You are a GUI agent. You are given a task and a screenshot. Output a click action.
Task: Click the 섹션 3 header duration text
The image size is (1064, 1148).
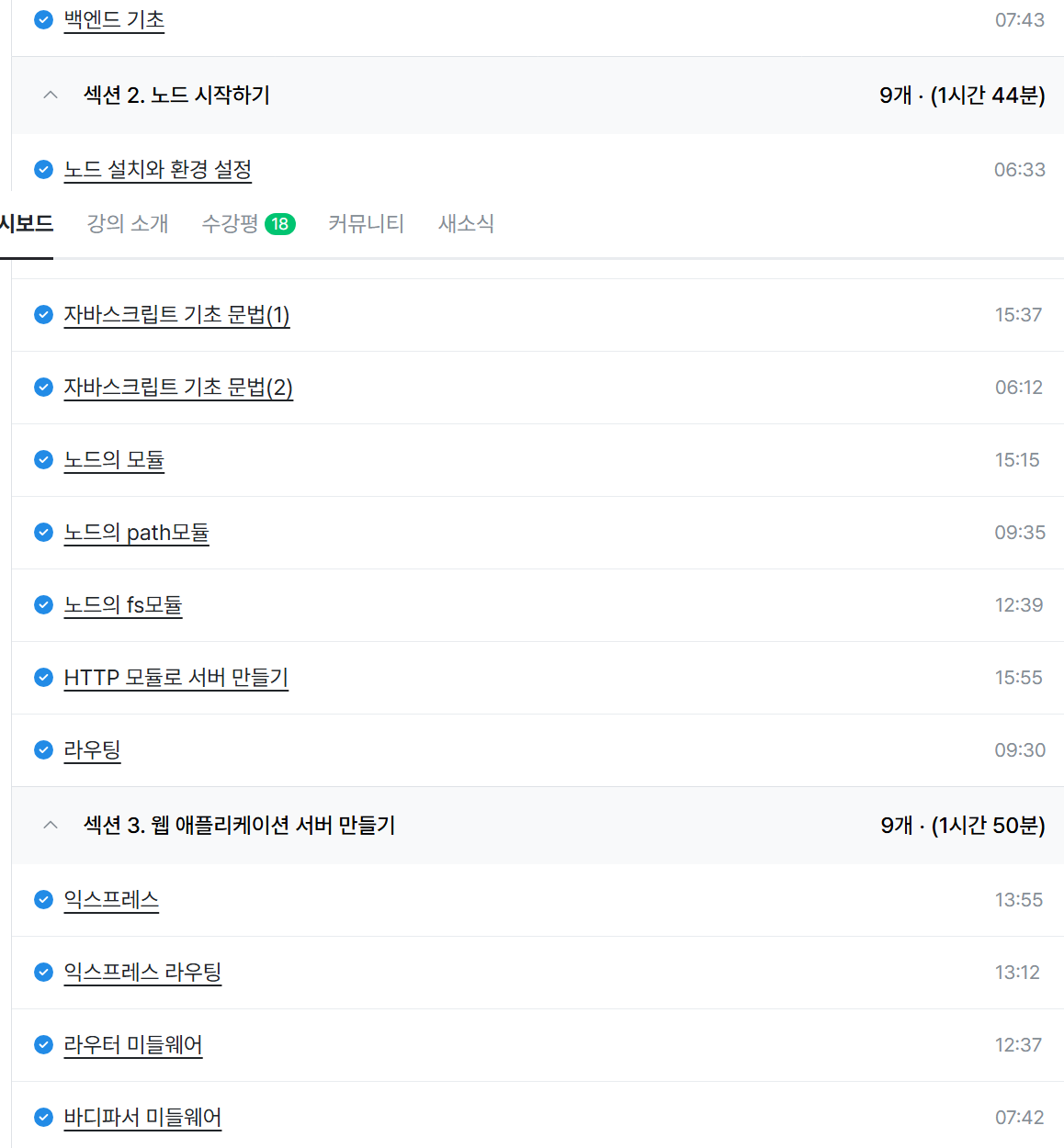tap(962, 825)
